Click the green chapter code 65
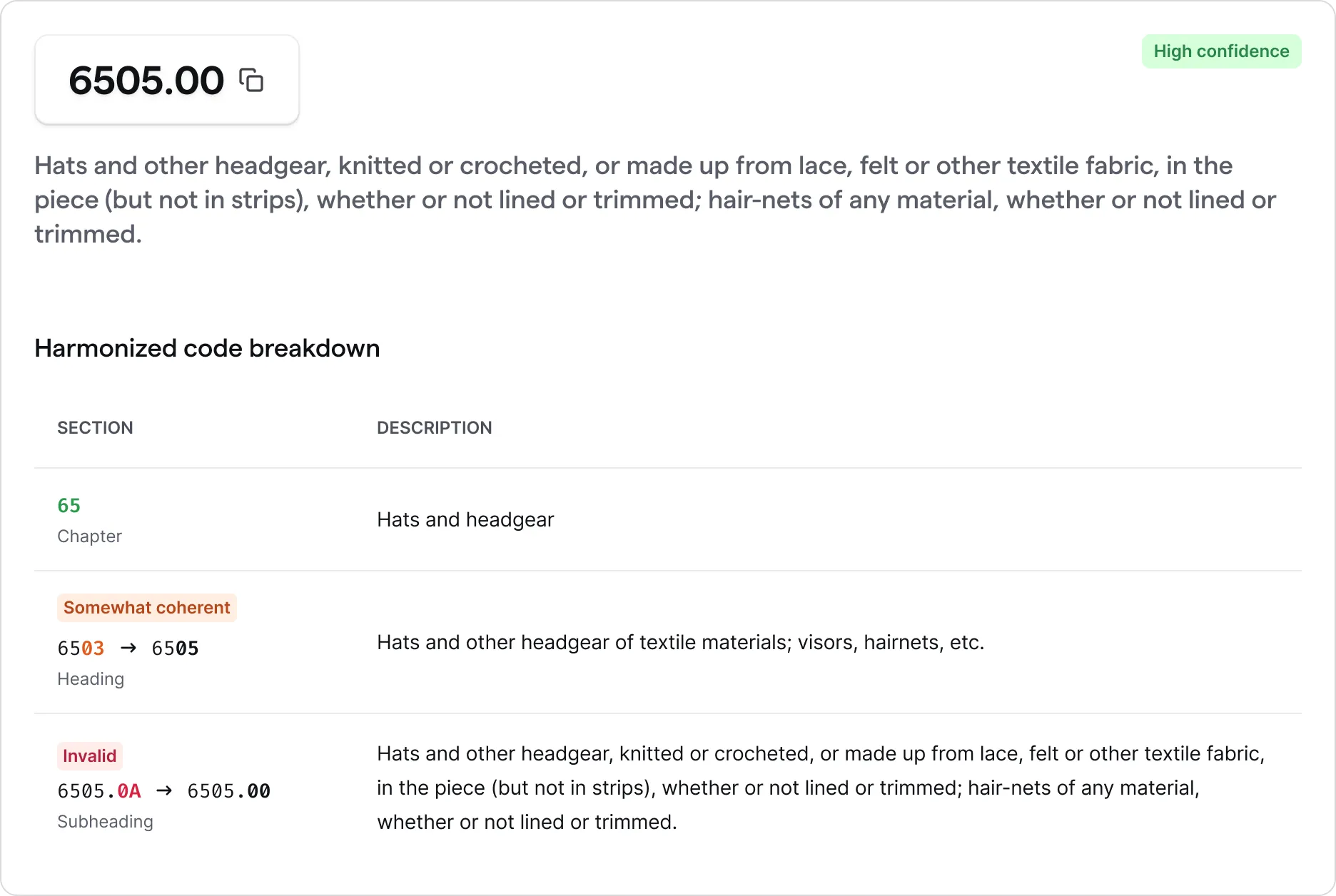 pos(69,506)
